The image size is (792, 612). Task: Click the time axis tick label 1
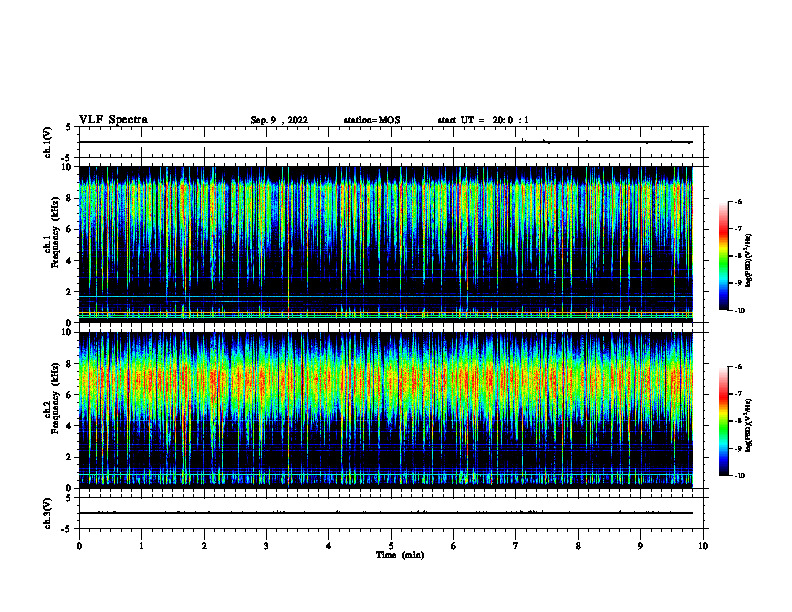[x=142, y=546]
